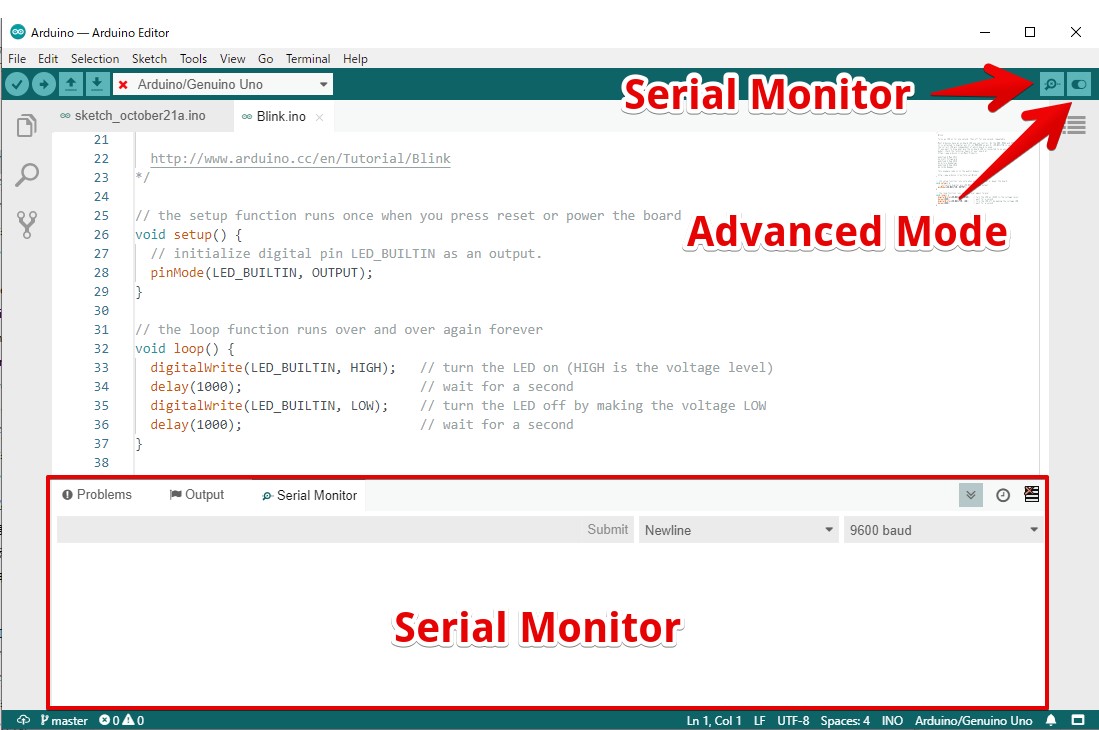The width and height of the screenshot is (1099, 730).
Task: Select the Serial Monitor panel tab
Action: [x=309, y=495]
